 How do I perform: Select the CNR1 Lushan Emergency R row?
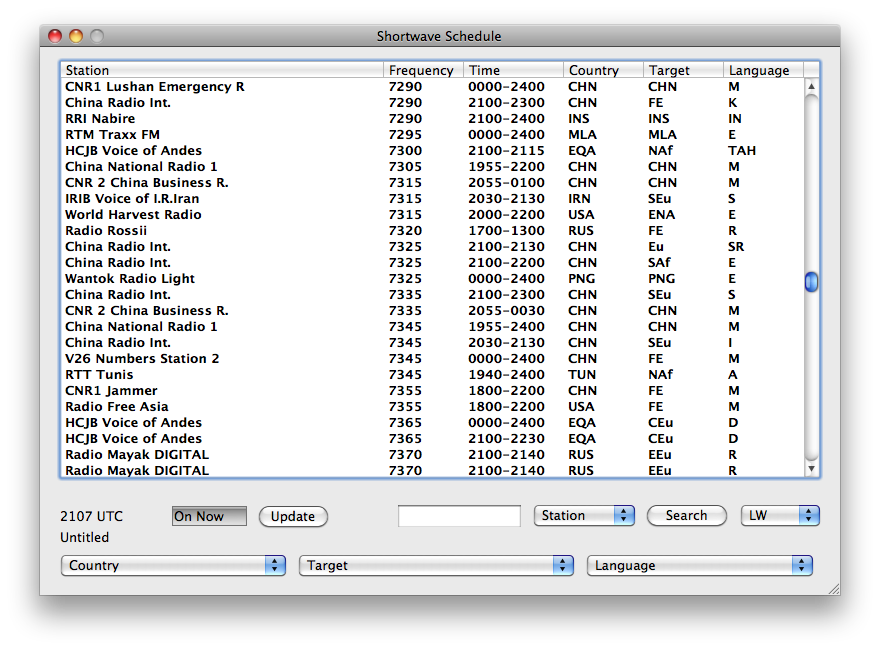tap(432, 86)
